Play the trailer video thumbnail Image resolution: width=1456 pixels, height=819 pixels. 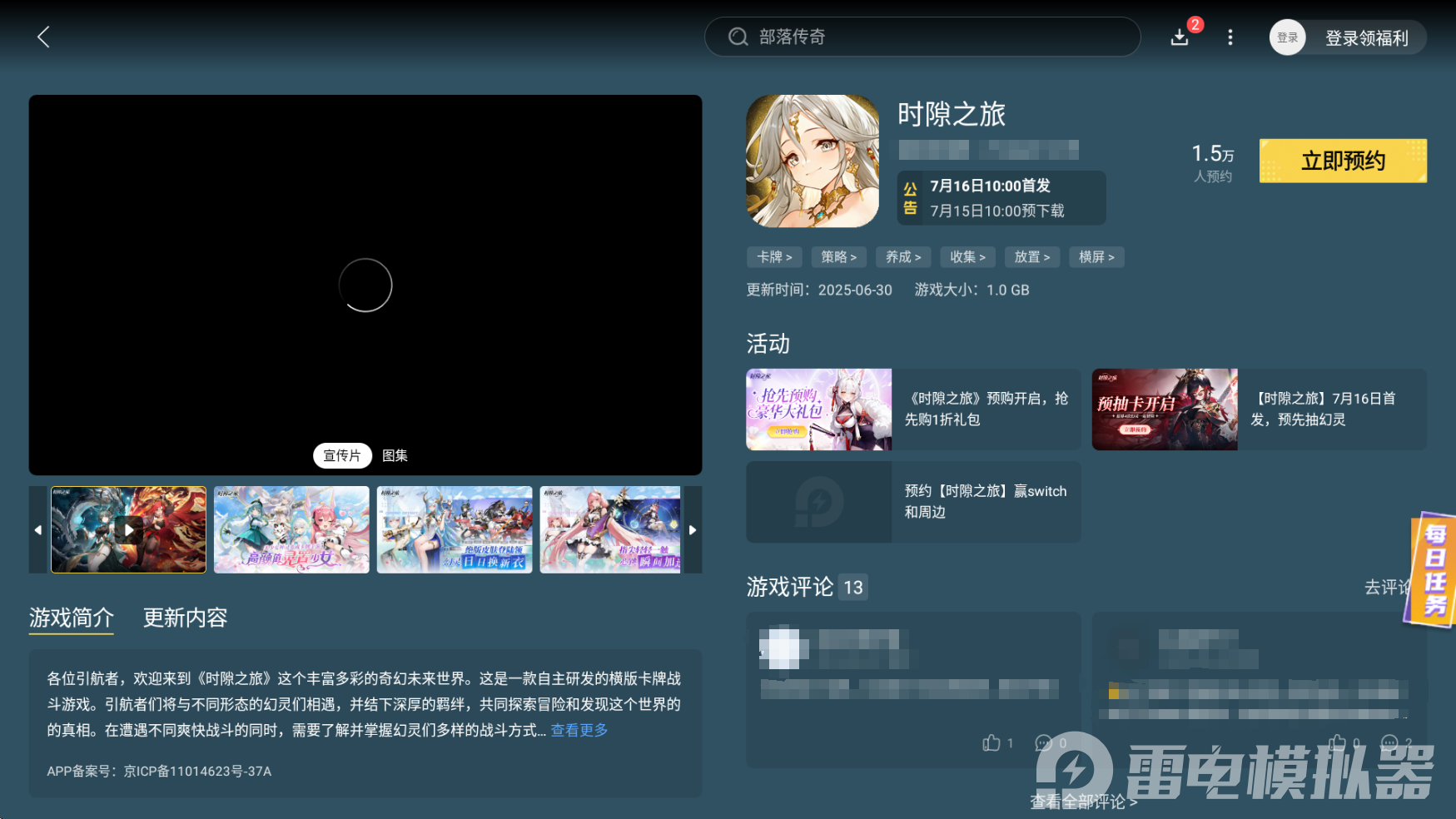click(x=128, y=530)
